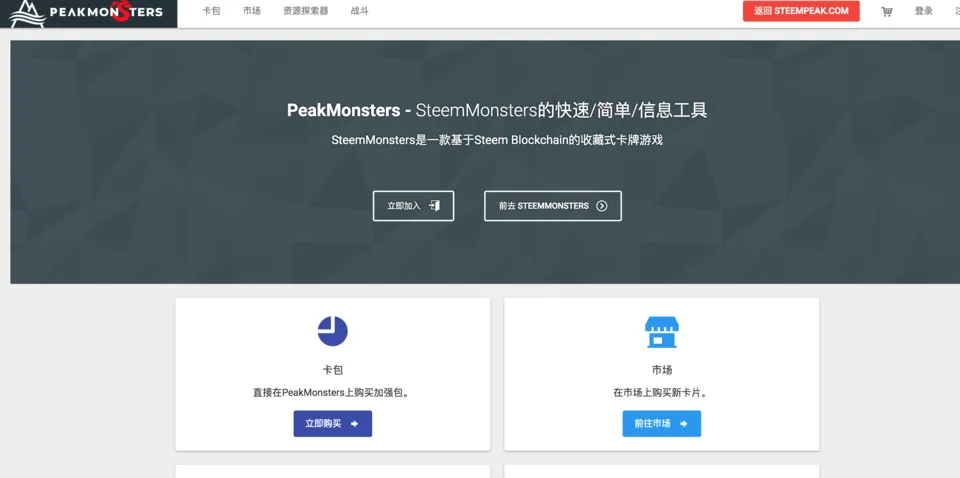Open the 战斗 menu item
Image resolution: width=960 pixels, height=478 pixels.
(359, 11)
